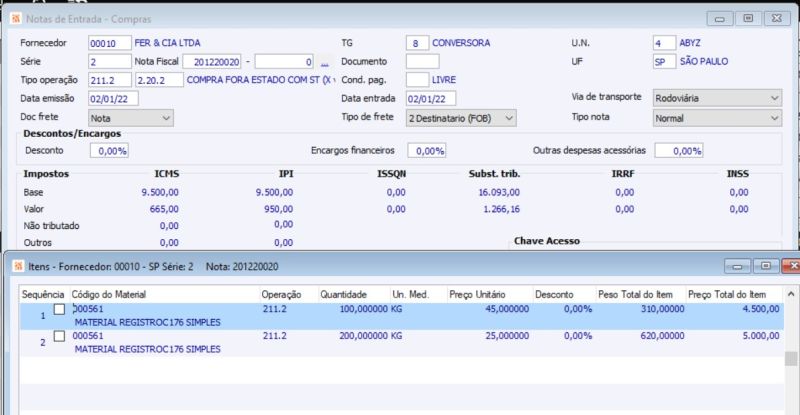
Task: Minimize the Itens window
Action: [738, 266]
